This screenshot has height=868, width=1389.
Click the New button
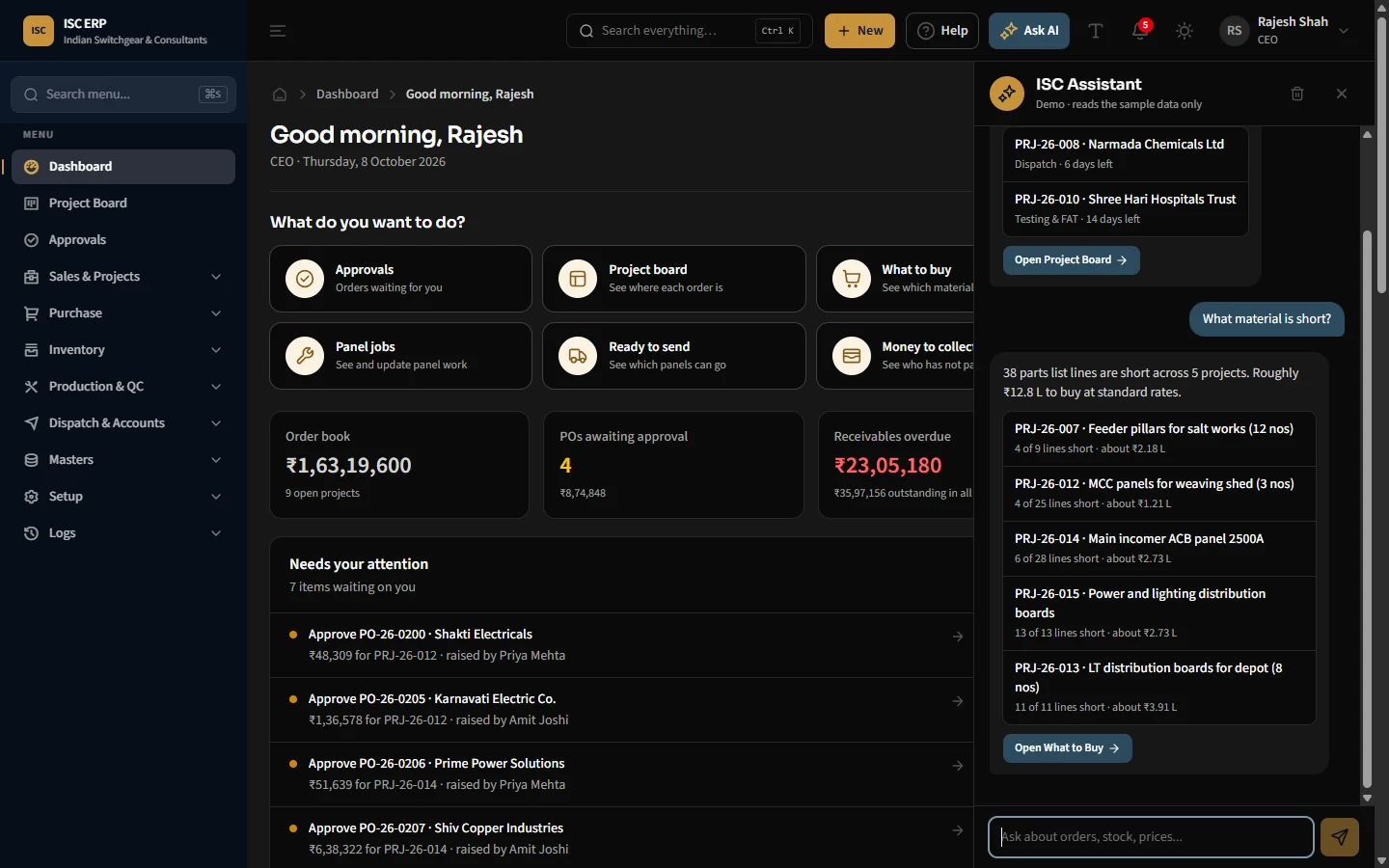[x=859, y=31]
